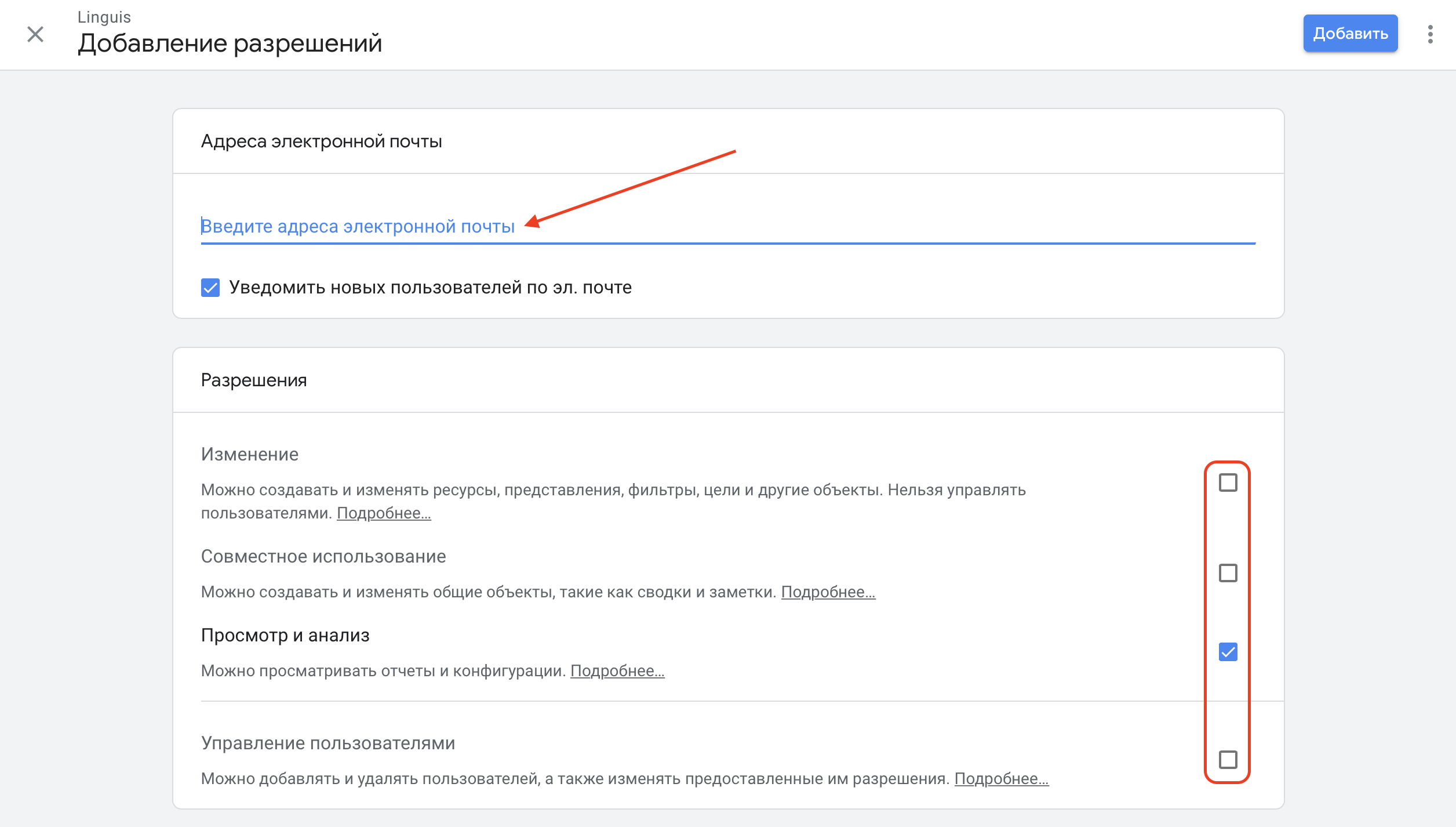This screenshot has height=827, width=1456.
Task: Enable the Изменение permission checkbox
Action: coord(1228,483)
